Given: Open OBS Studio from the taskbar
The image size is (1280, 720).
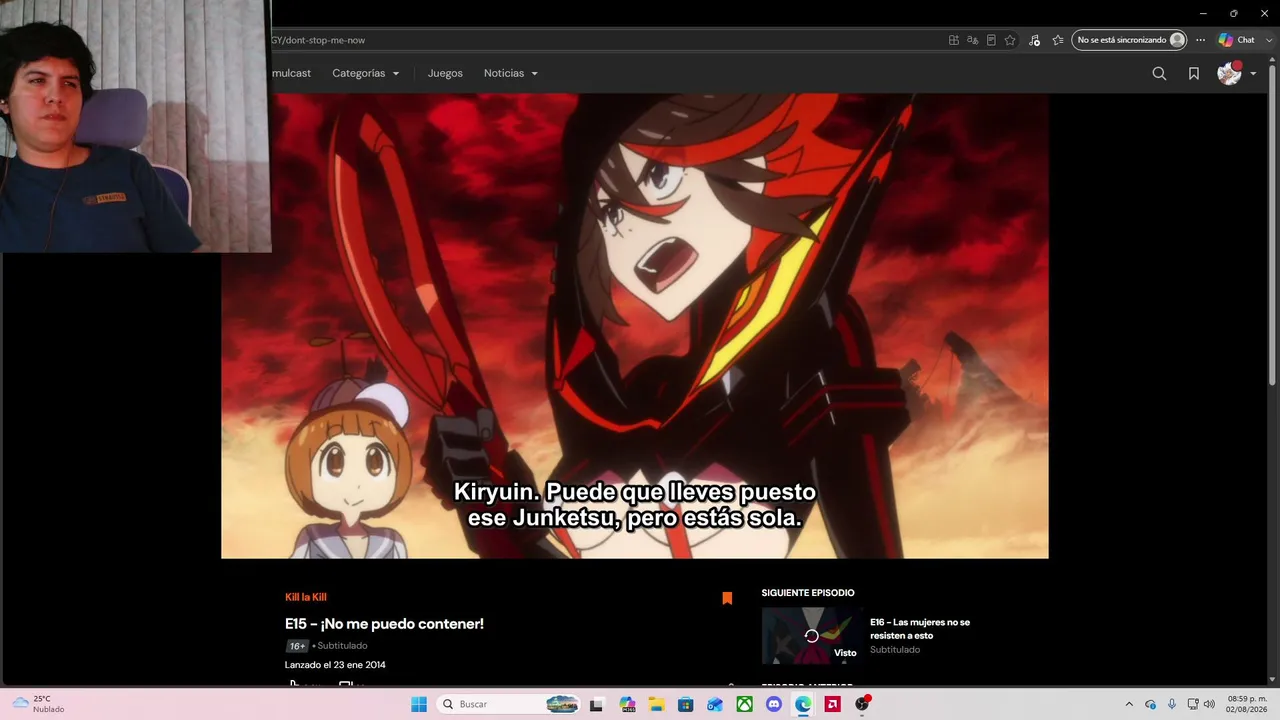Looking at the screenshot, I should point(862,704).
